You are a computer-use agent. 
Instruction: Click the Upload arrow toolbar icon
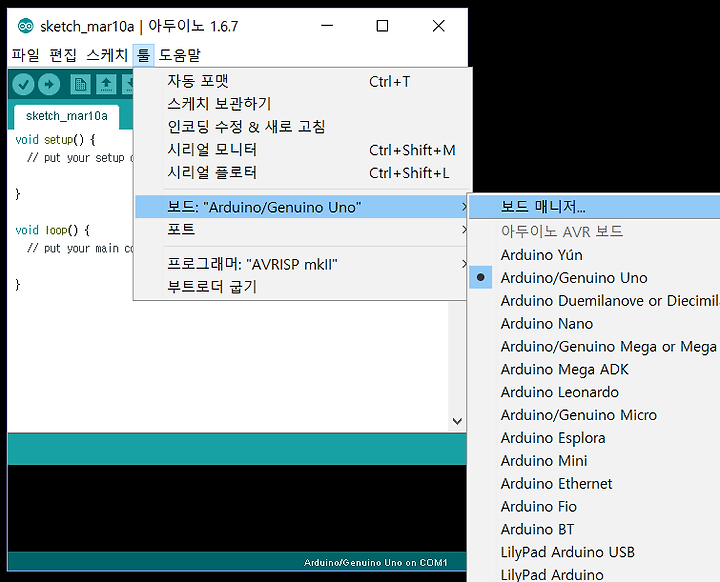tap(49, 85)
